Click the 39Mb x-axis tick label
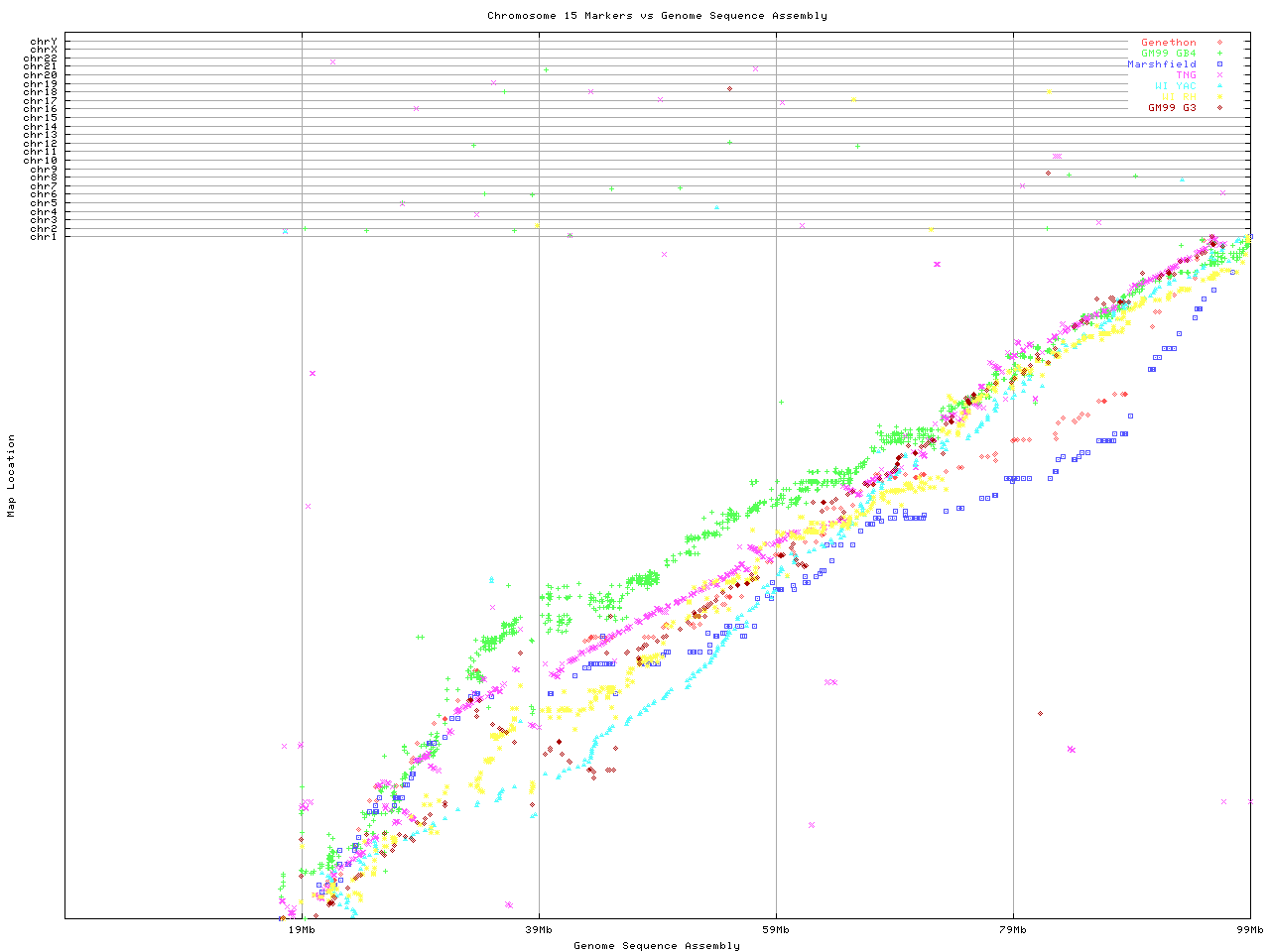Screen dimensions: 1270x952 (539, 930)
